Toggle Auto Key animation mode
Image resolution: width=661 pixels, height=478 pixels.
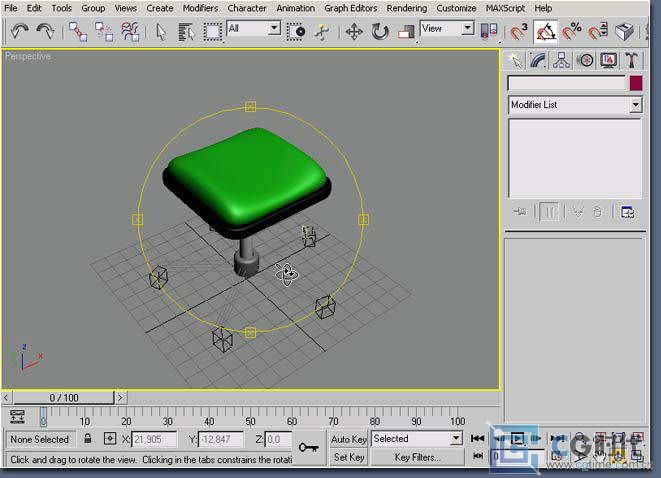pos(349,439)
